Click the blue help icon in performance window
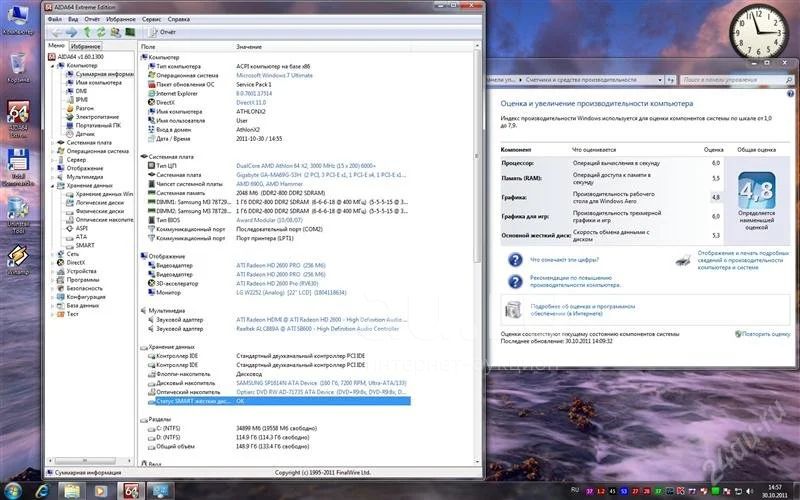 click(x=791, y=94)
